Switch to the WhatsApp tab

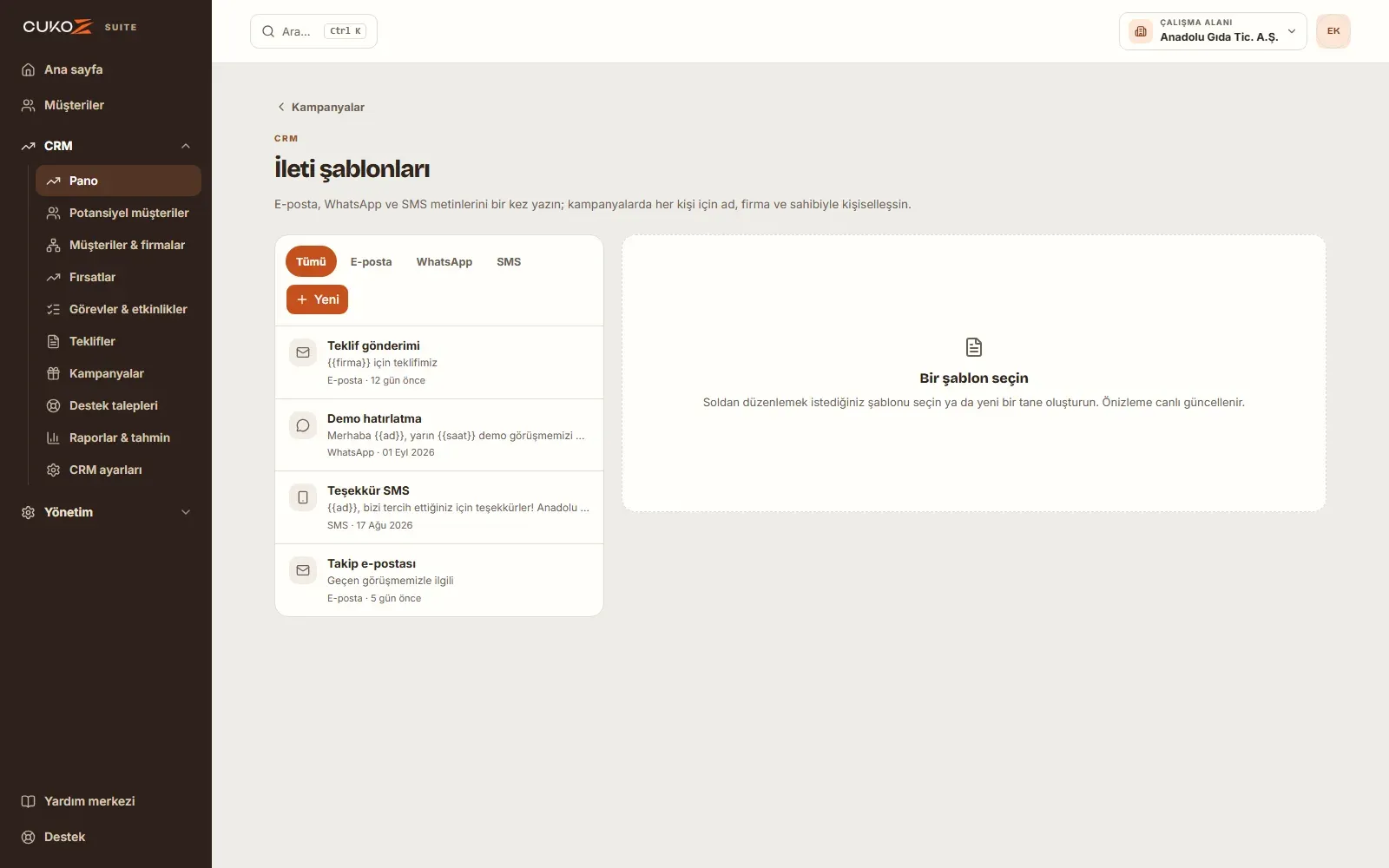click(444, 261)
